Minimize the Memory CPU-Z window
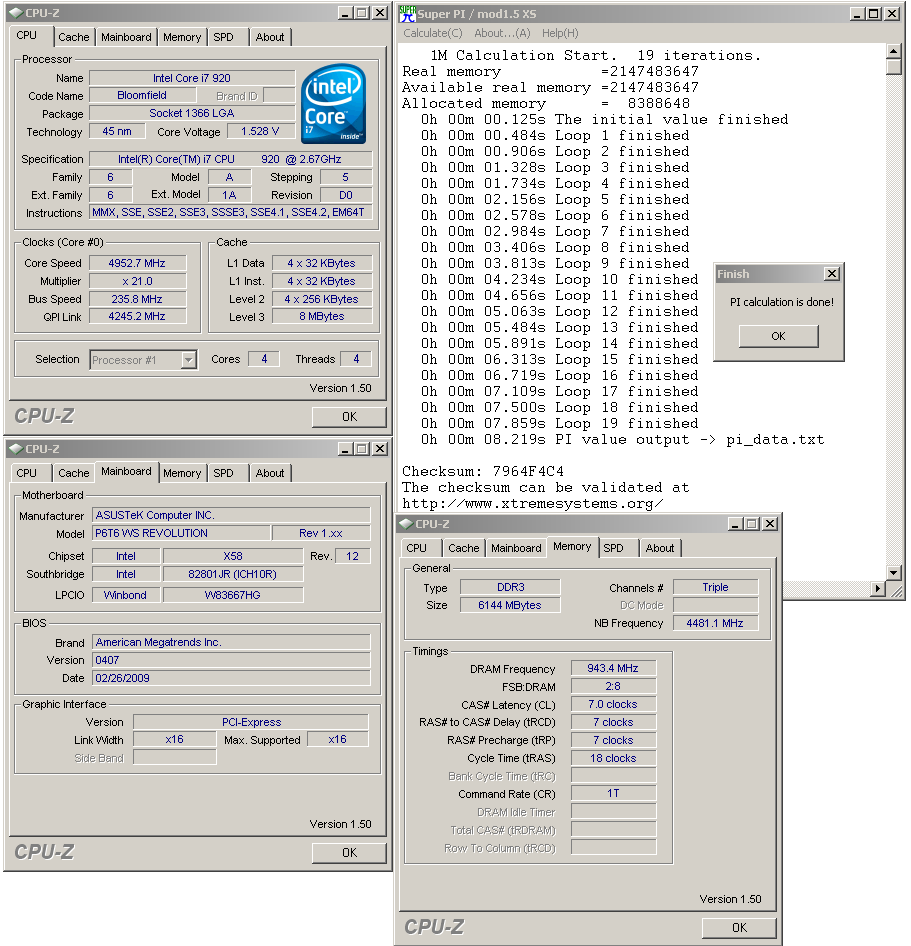This screenshot has height=946, width=911. click(735, 524)
